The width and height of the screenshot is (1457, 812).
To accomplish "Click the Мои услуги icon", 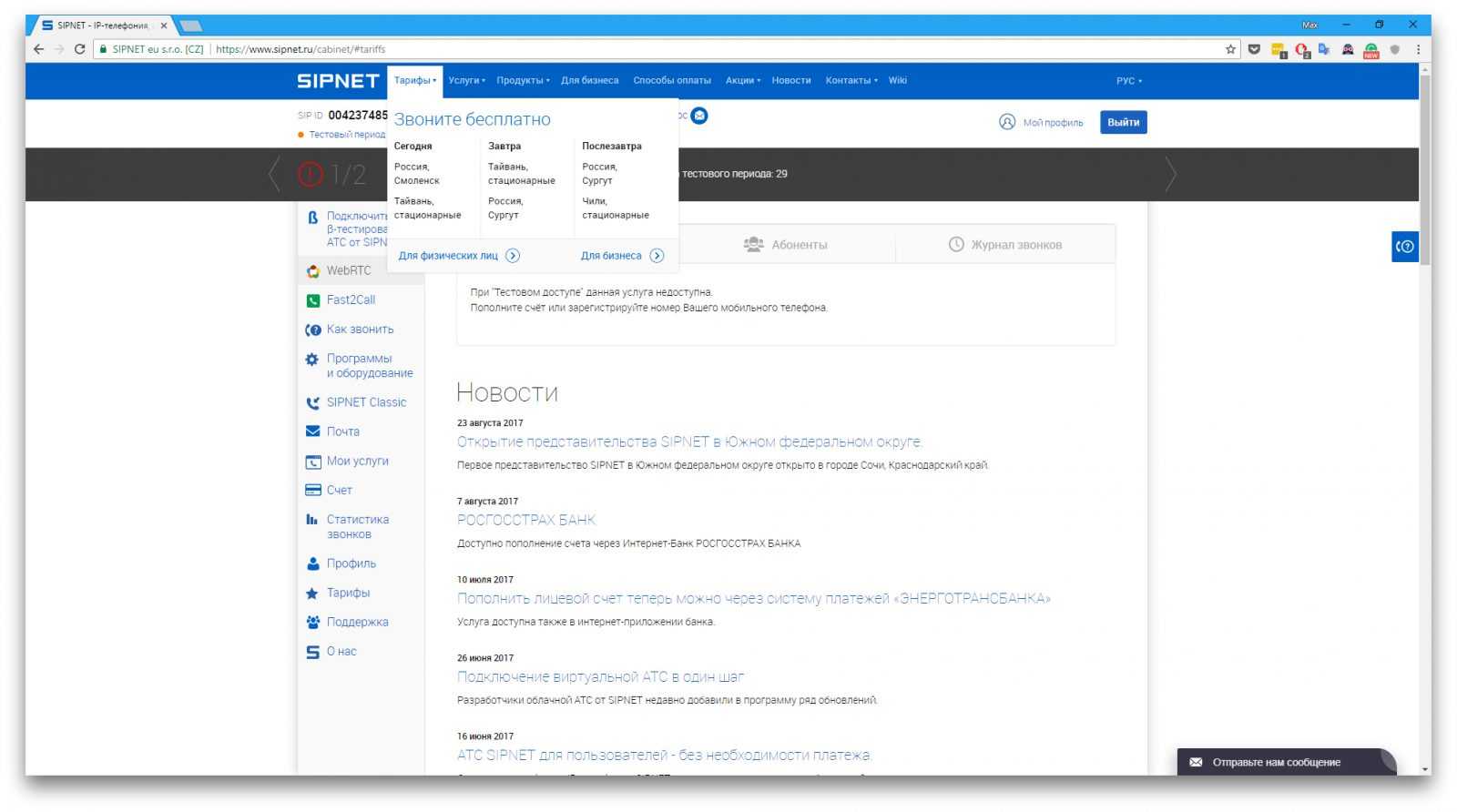I will tap(312, 462).
